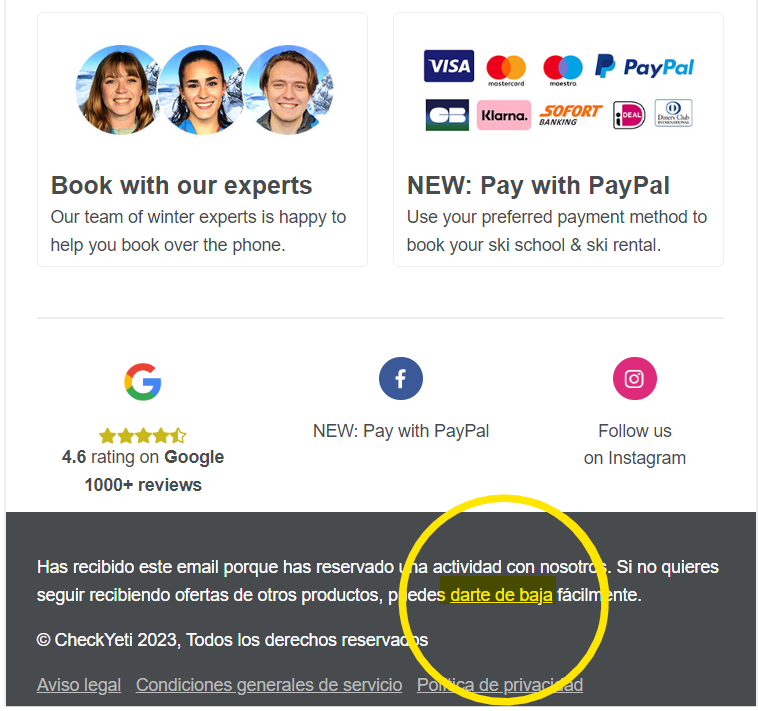Open 'Condiciones generales de servicio' link

269,685
